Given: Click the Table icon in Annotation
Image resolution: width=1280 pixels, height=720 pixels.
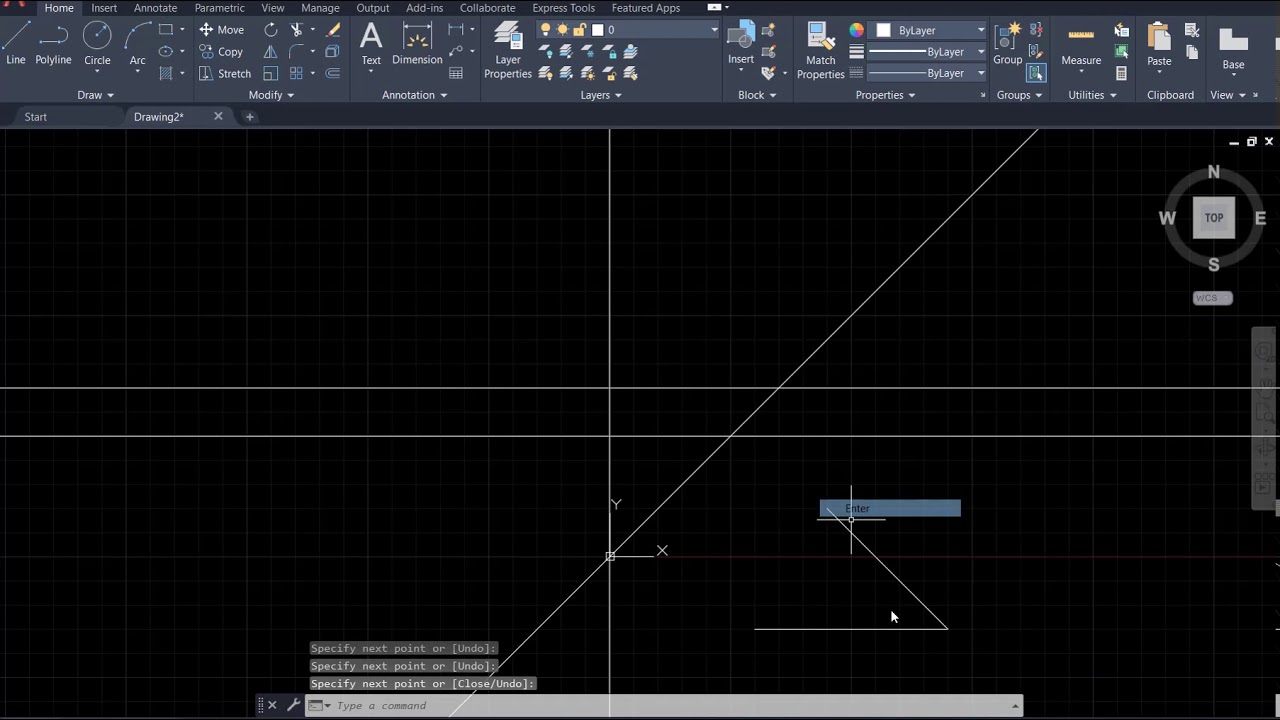Looking at the screenshot, I should [456, 73].
